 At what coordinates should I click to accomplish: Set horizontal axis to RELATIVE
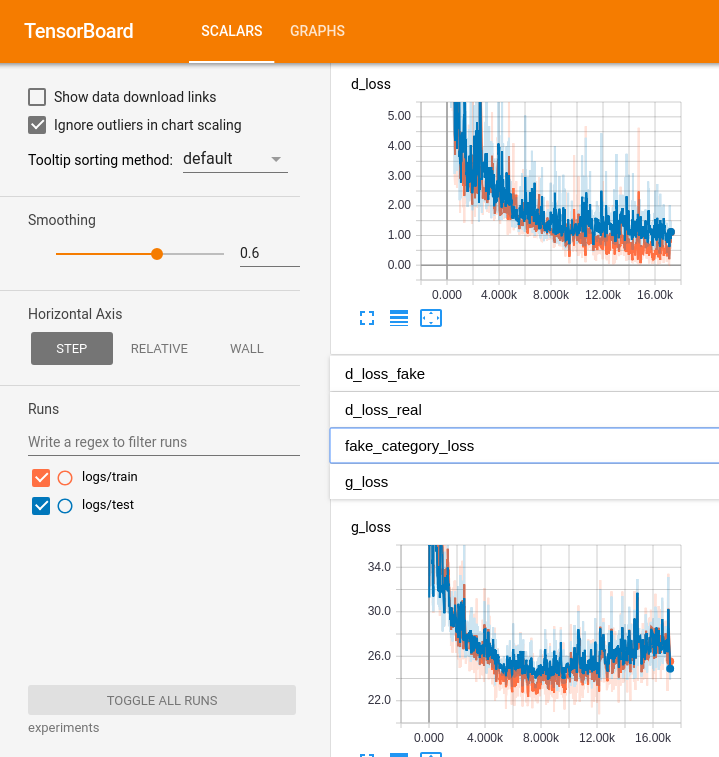[x=159, y=349]
